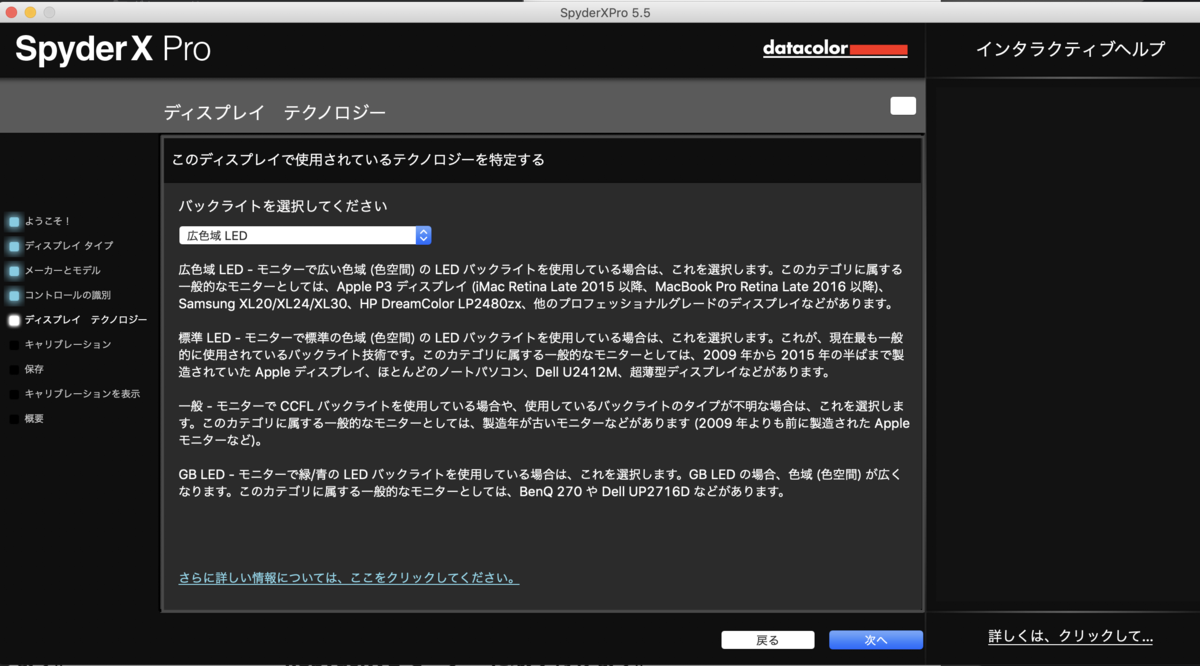Open the さらに詳しい情報 link
The height and width of the screenshot is (666, 1200).
coord(348,577)
